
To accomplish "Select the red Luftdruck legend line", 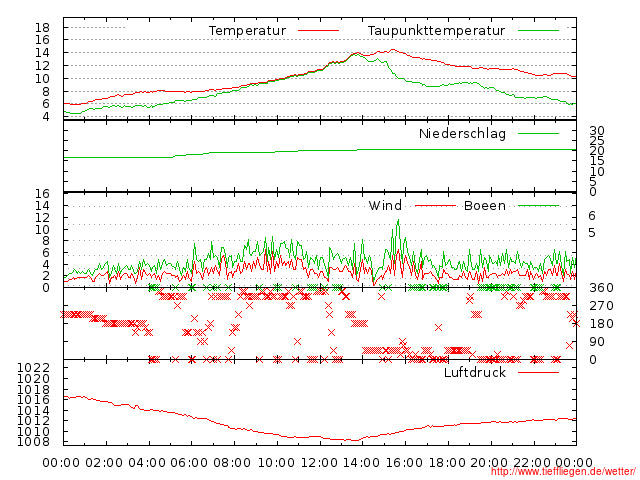I will point(538,372).
